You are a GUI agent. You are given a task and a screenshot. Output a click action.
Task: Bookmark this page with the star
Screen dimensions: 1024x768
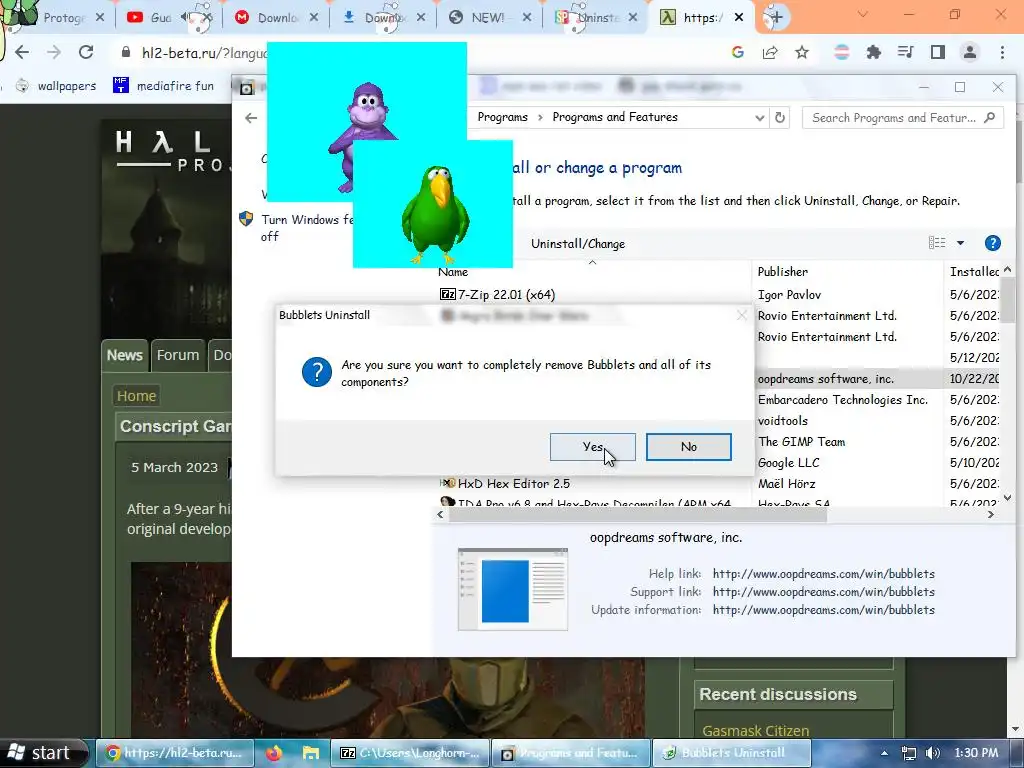pos(802,52)
